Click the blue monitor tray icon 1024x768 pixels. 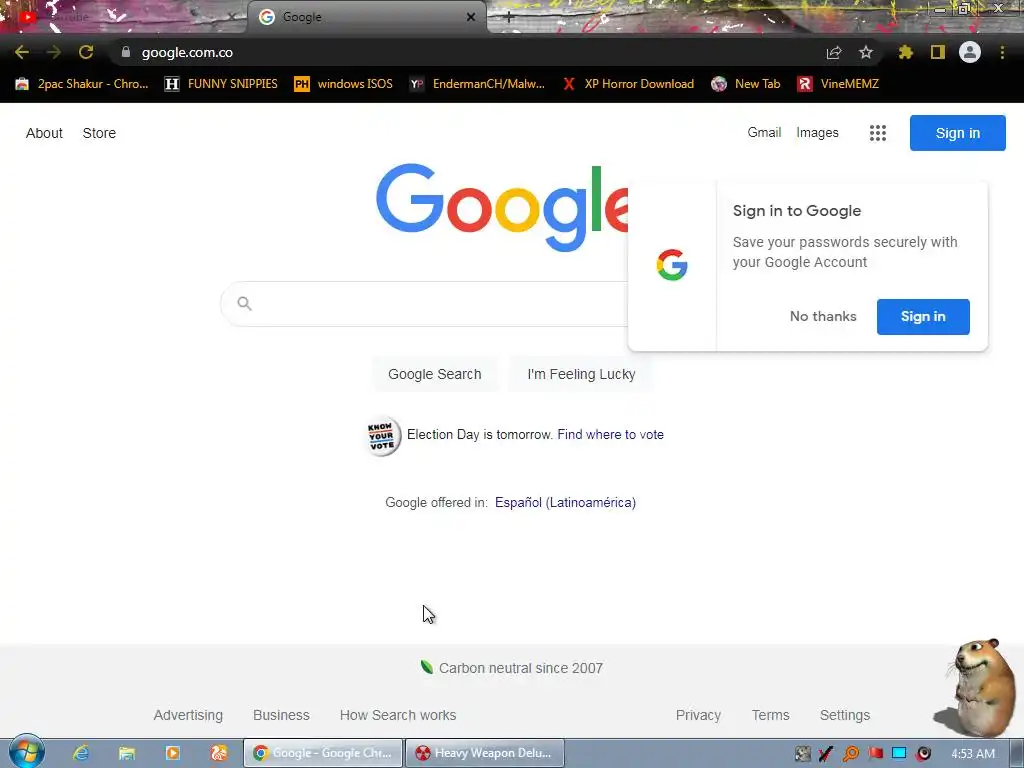(x=899, y=754)
